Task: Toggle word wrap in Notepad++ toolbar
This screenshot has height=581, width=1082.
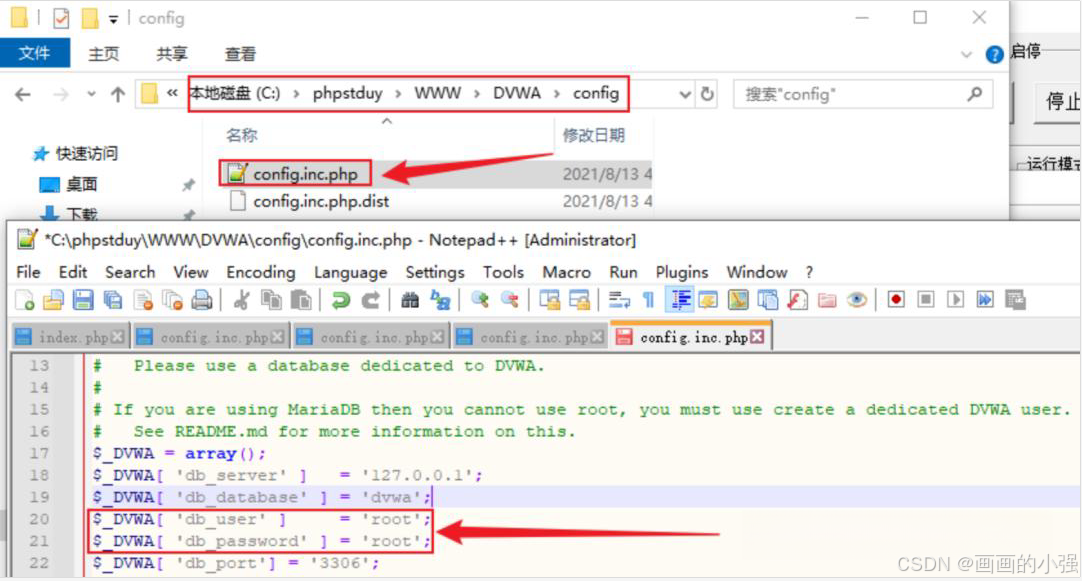Action: coord(619,300)
